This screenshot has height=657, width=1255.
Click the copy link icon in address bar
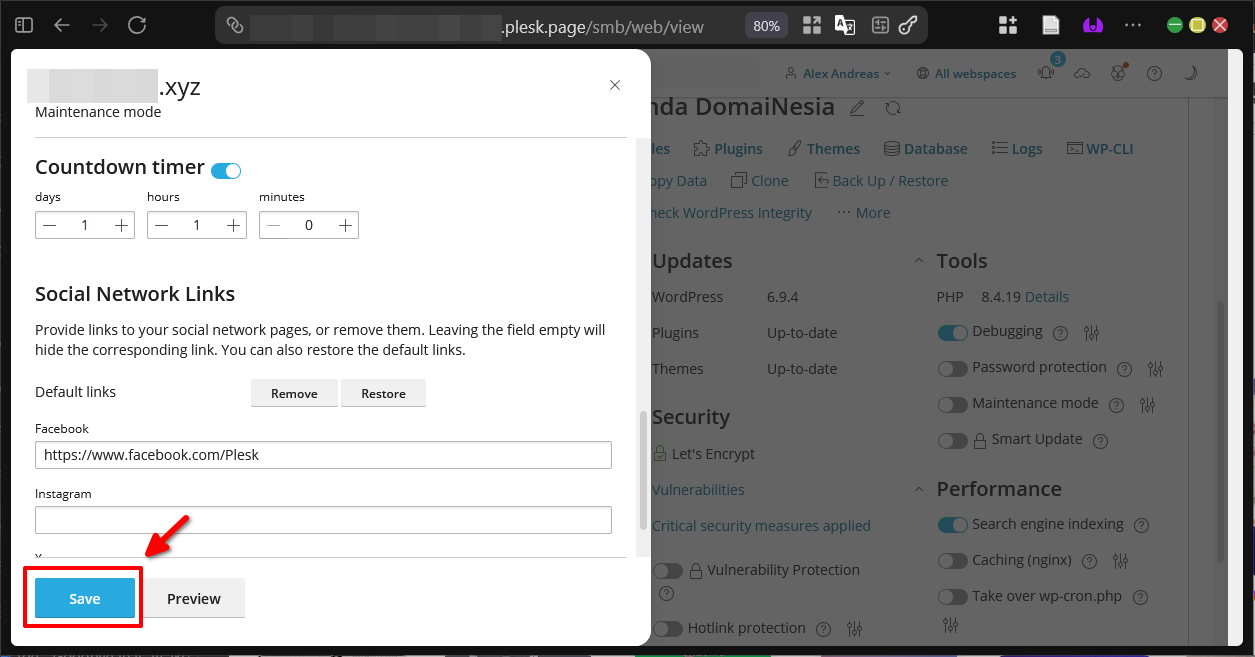tap(908, 26)
